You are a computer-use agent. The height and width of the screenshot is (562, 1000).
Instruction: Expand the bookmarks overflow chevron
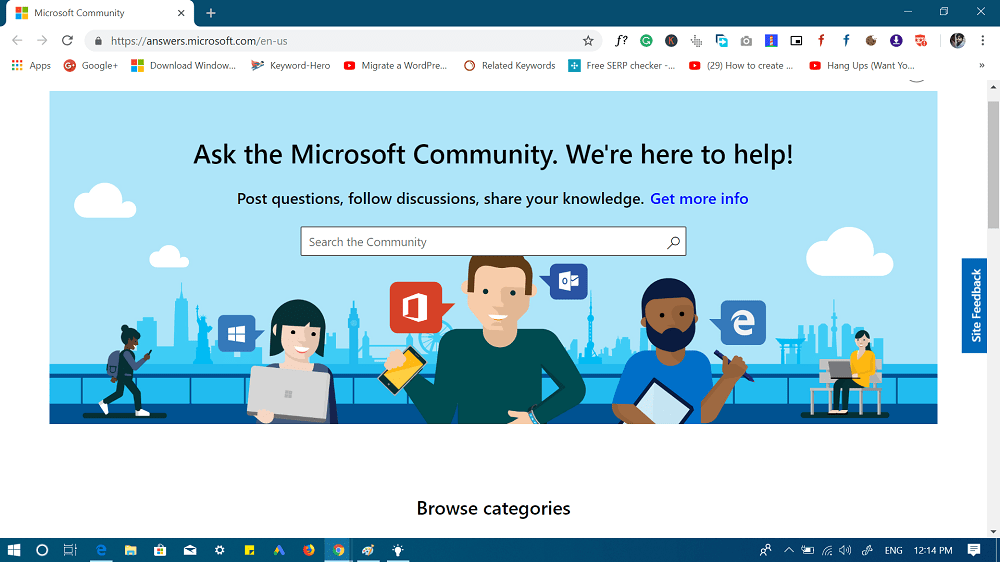pos(982,65)
